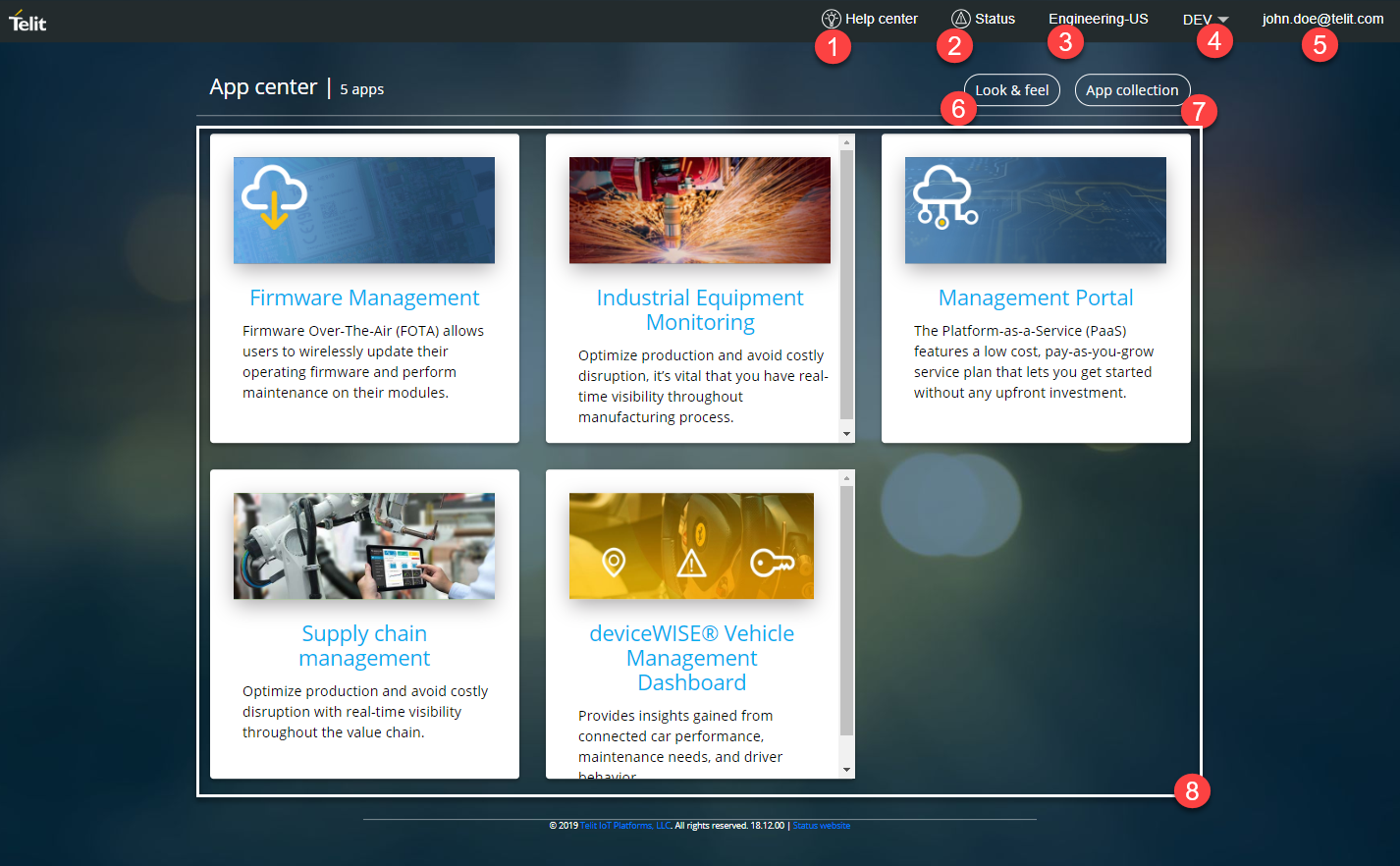Open the Industrial Equipment Monitoring title
Viewport: 1400px width, 866px height.
pos(700,310)
